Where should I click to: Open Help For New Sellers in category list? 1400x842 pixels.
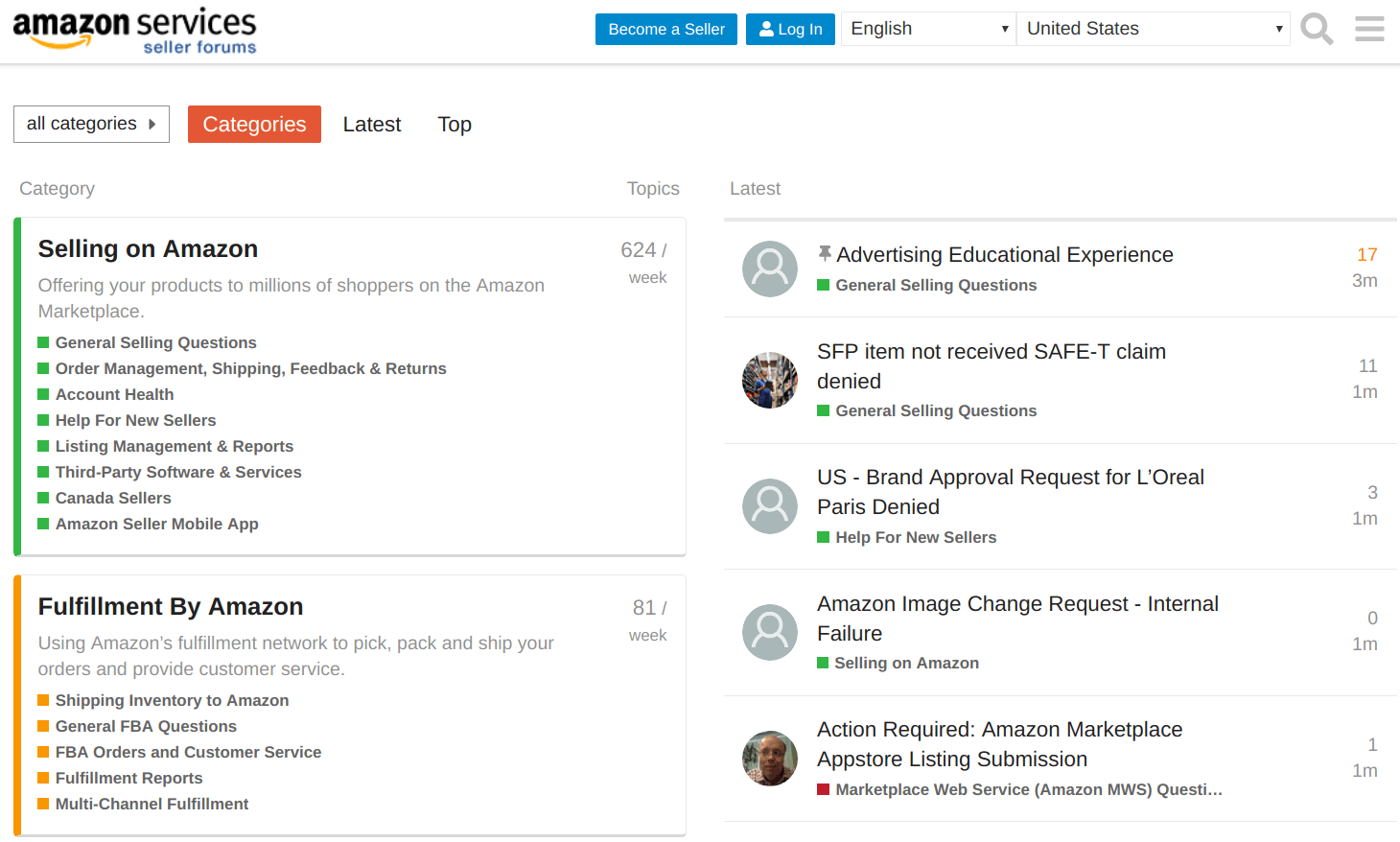[x=135, y=420]
